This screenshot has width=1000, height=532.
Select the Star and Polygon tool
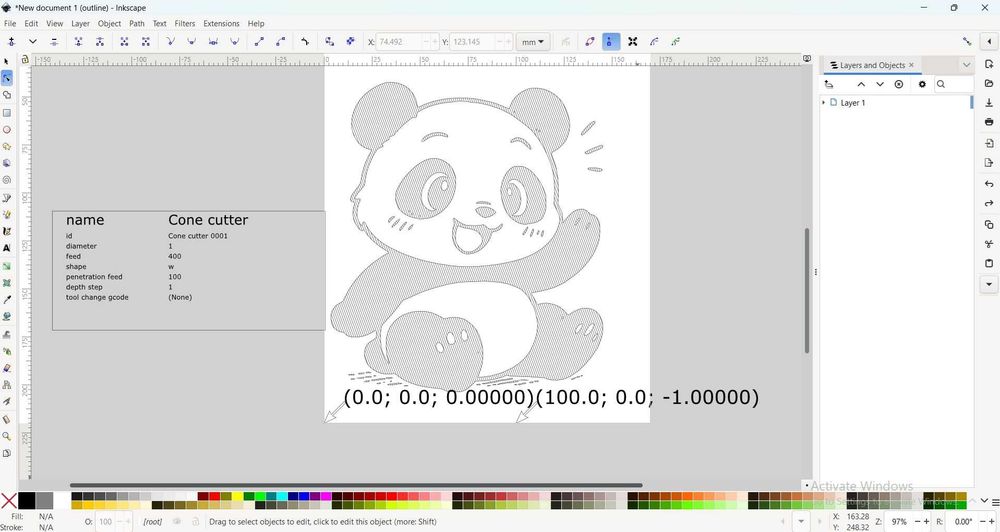[6, 146]
